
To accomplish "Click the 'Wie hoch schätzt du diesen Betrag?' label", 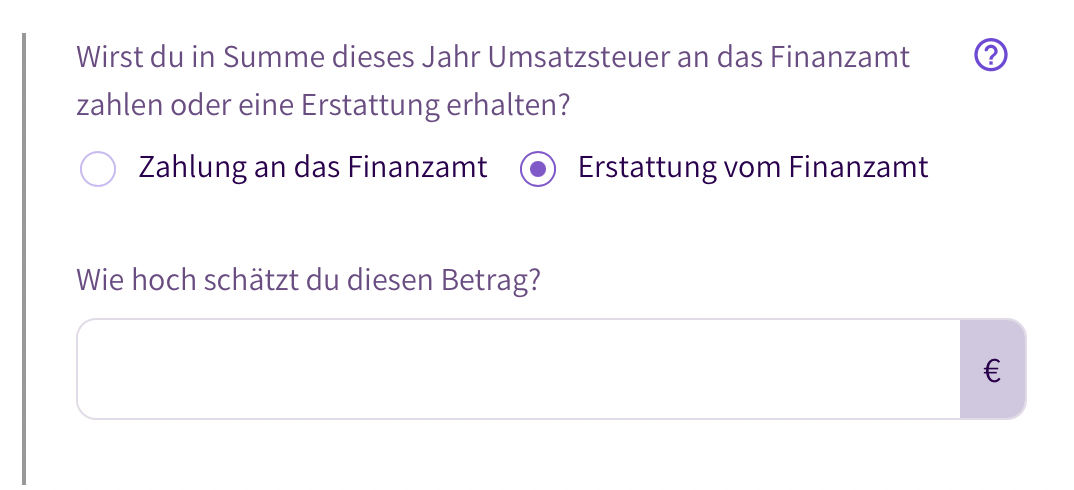I will click(308, 280).
